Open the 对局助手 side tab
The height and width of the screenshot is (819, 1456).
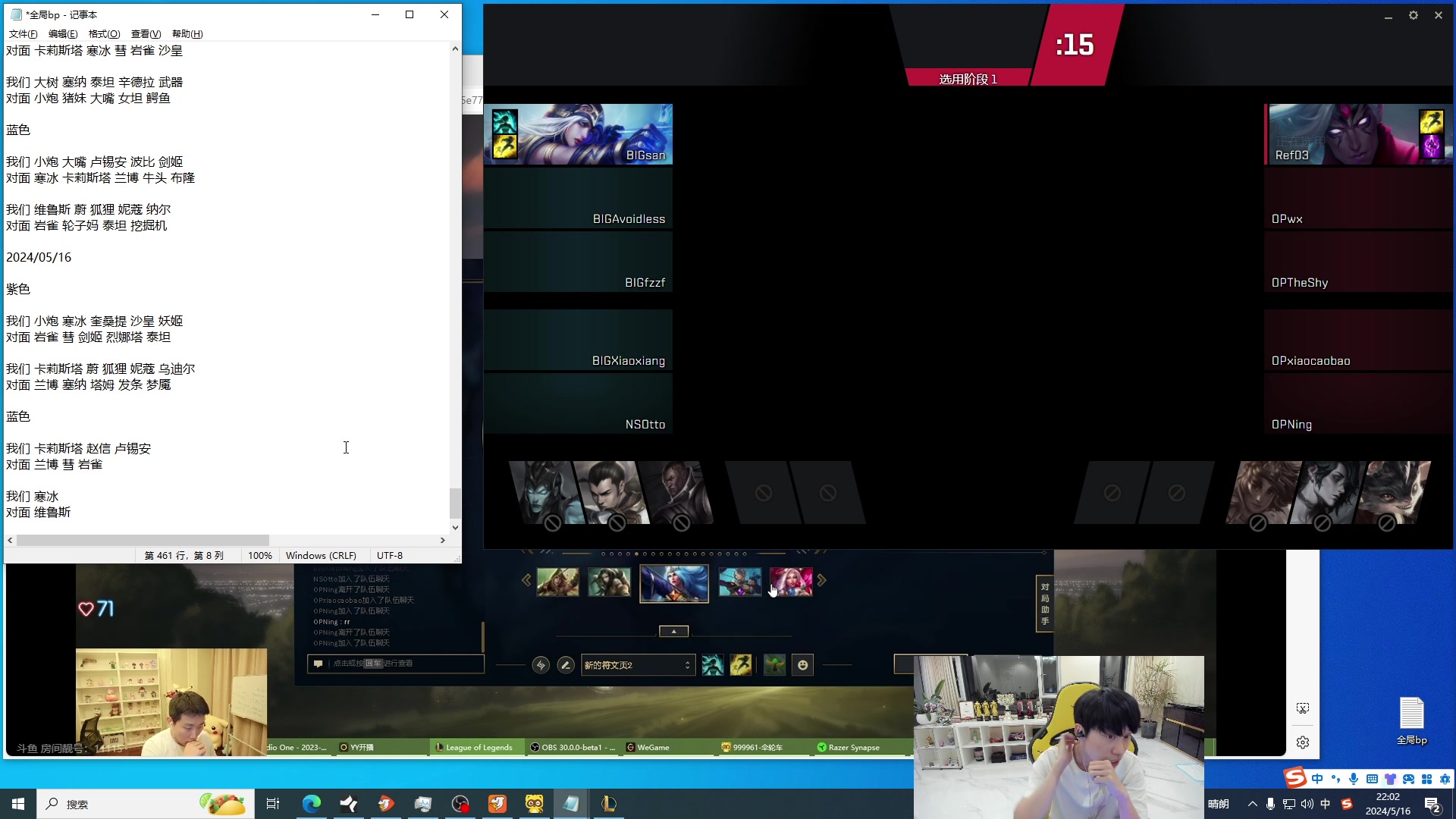click(x=1045, y=604)
